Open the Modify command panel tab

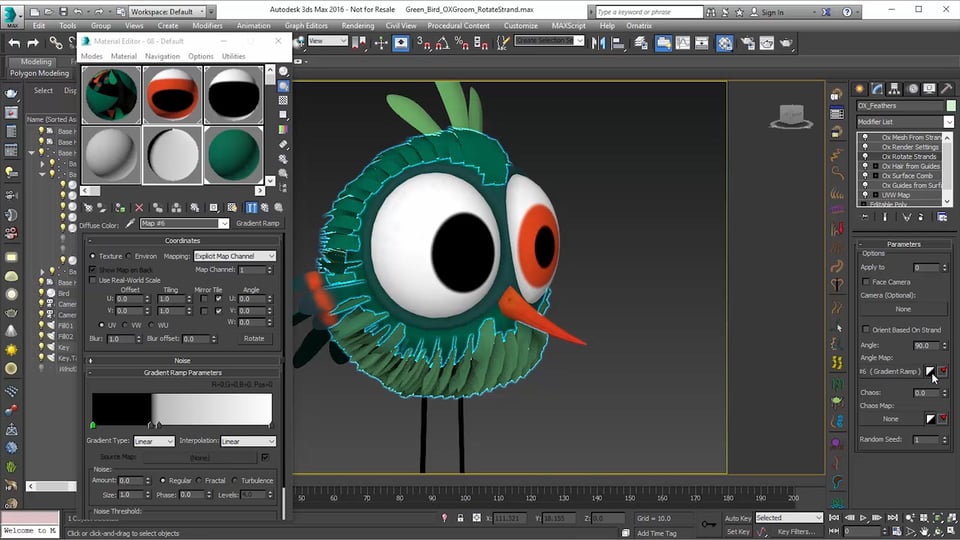(877, 88)
